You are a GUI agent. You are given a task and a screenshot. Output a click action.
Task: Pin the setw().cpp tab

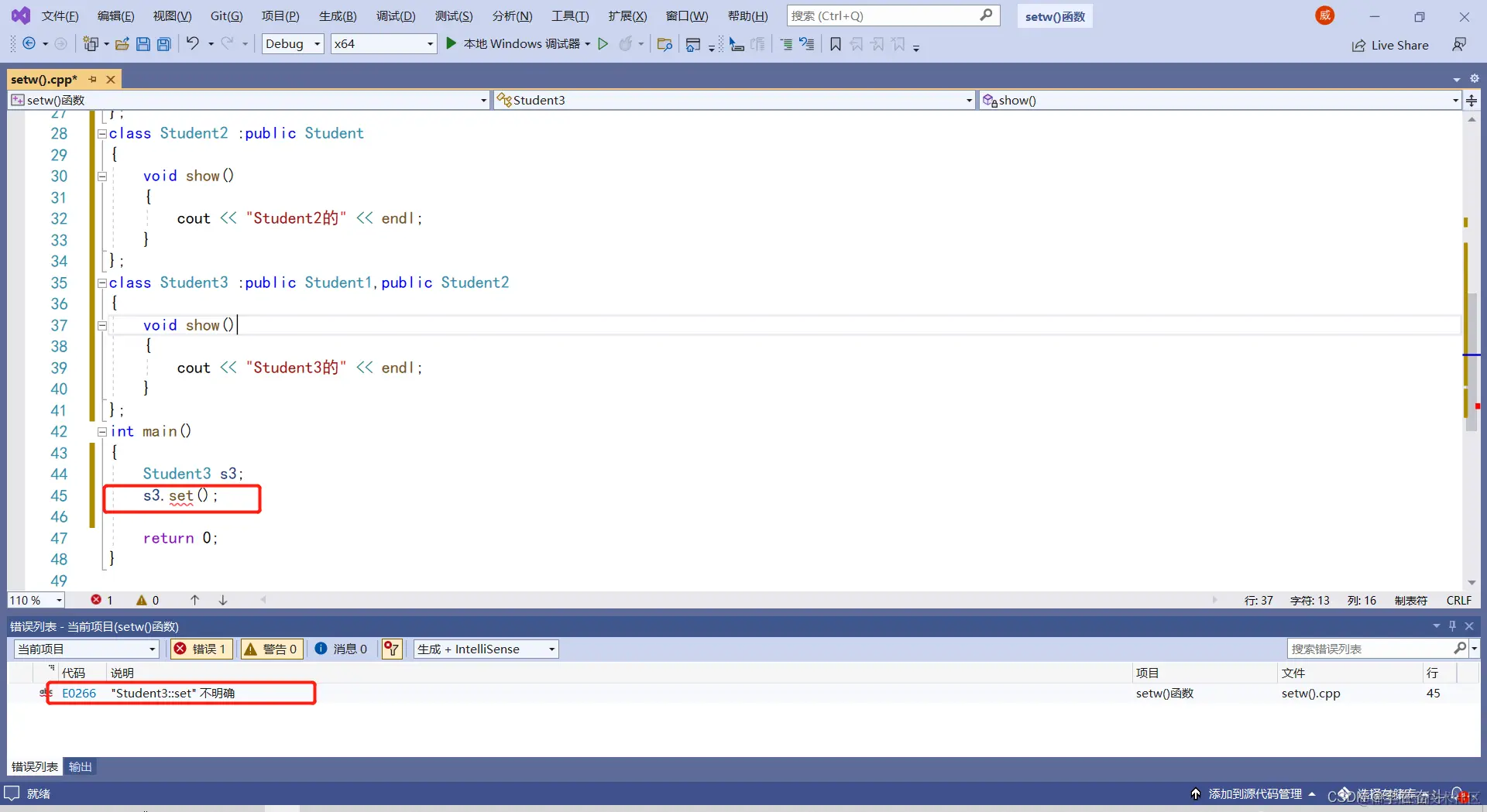(93, 80)
